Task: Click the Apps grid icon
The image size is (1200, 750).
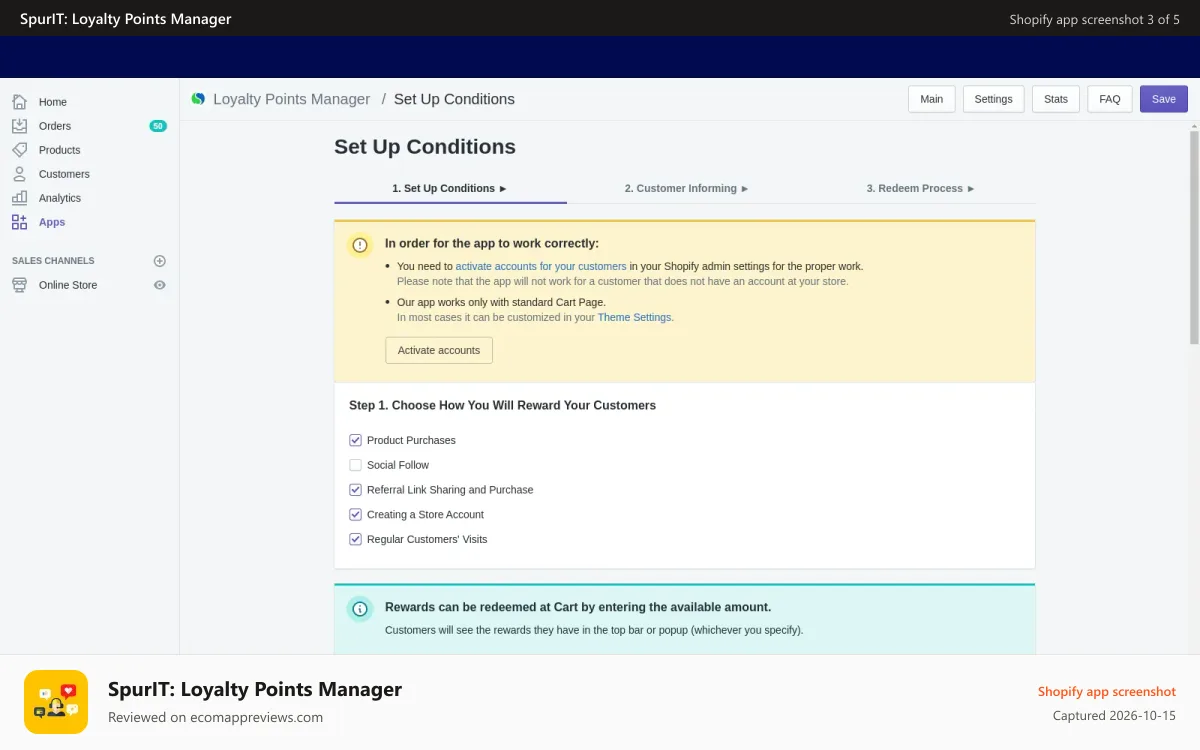Action: point(20,222)
